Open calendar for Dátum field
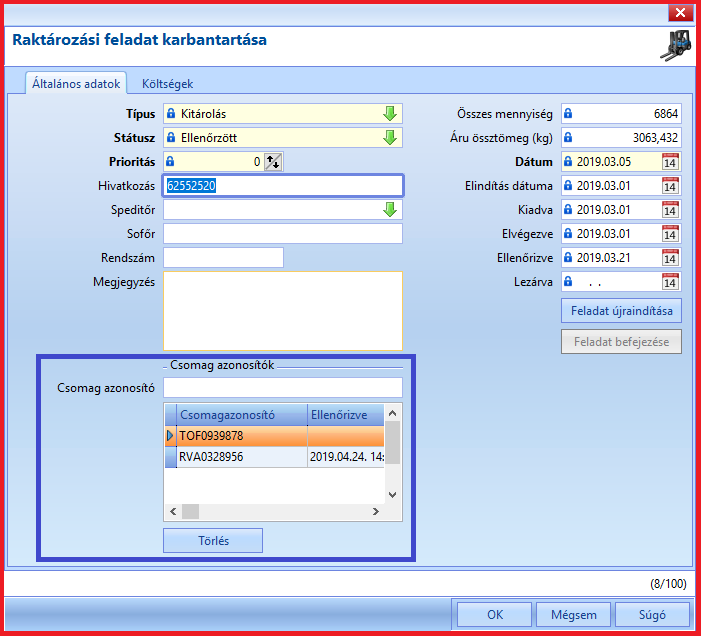Image resolution: width=701 pixels, height=636 pixels. (x=669, y=162)
